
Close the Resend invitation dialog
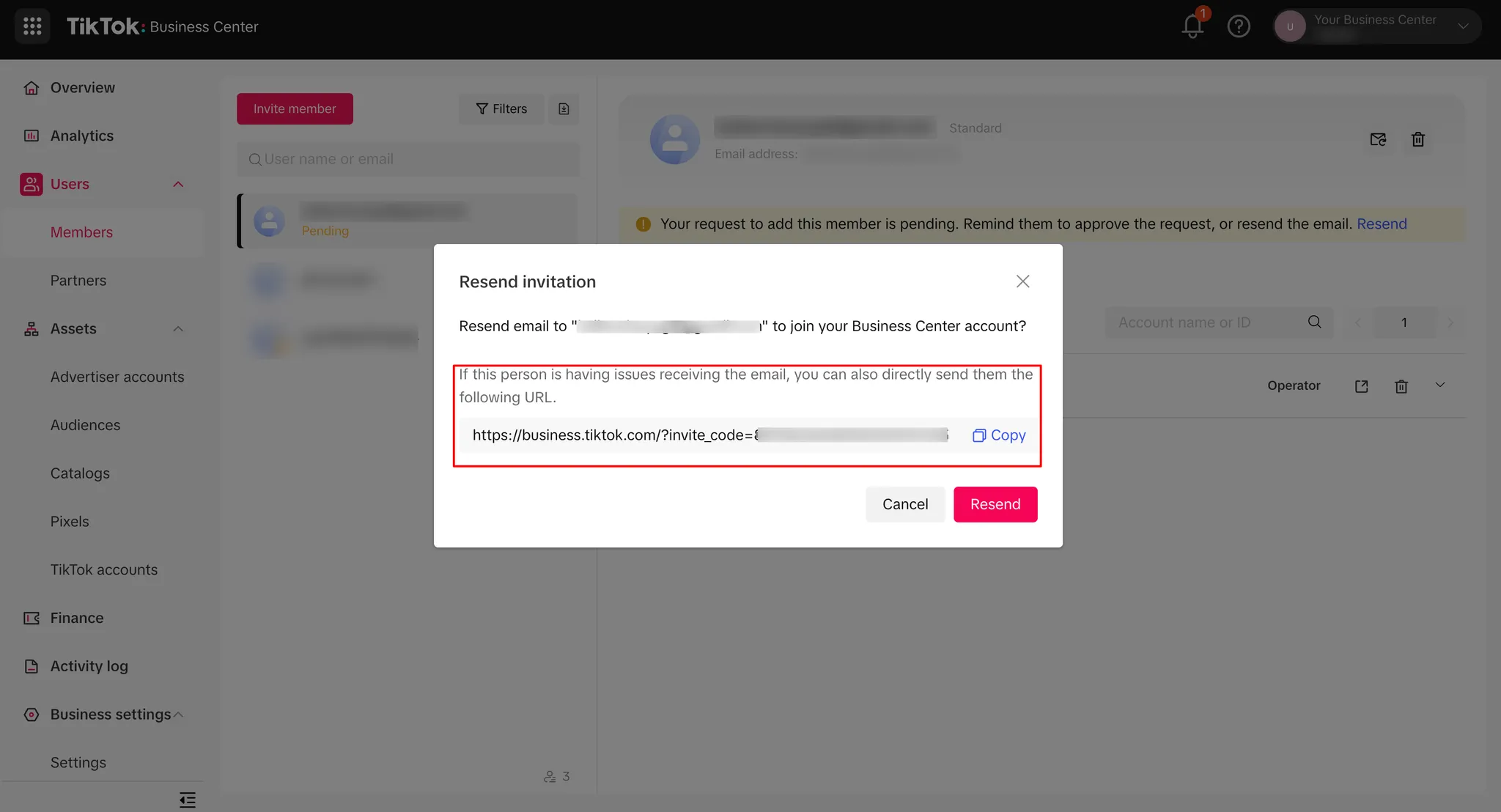(1022, 281)
